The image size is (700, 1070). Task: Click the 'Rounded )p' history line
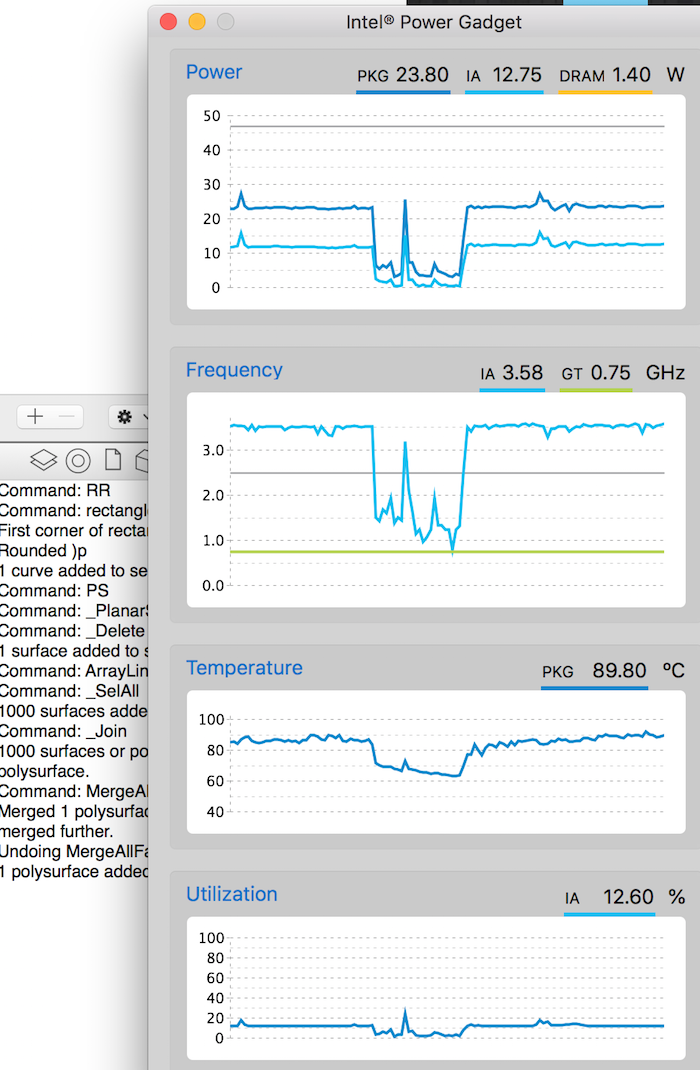[x=44, y=551]
